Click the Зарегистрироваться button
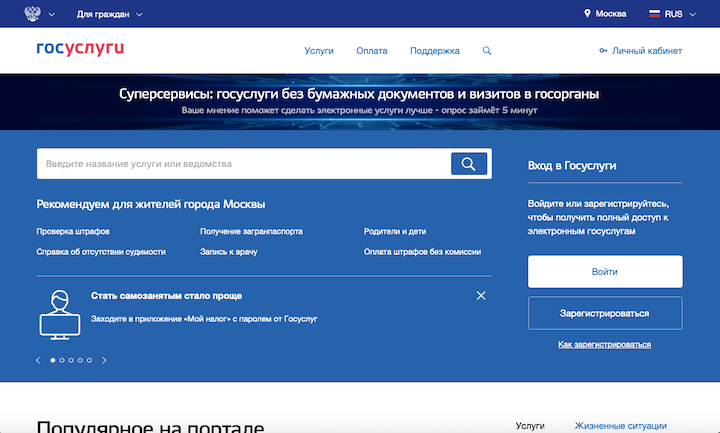Viewport: 720px width, 433px height. coord(605,313)
